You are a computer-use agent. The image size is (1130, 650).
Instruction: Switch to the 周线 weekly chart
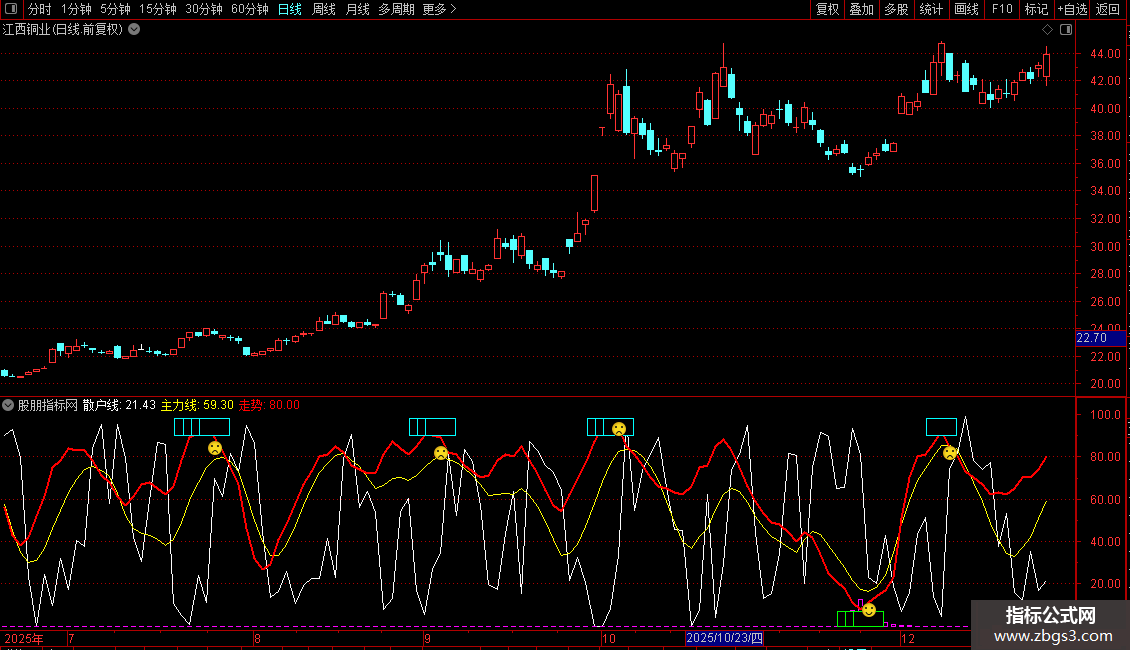324,9
